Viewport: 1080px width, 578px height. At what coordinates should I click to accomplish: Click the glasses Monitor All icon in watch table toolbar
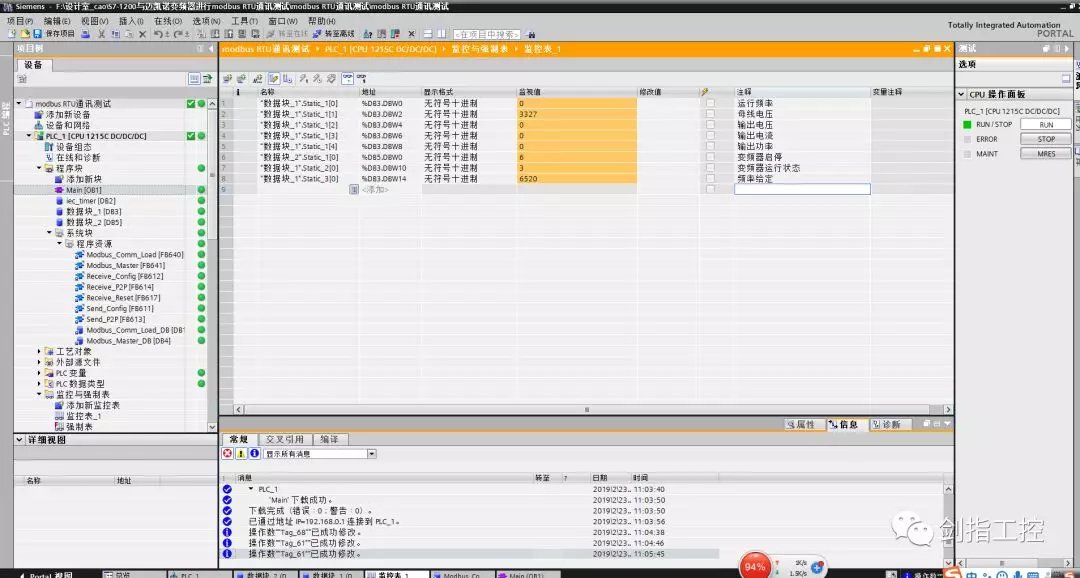(x=347, y=77)
